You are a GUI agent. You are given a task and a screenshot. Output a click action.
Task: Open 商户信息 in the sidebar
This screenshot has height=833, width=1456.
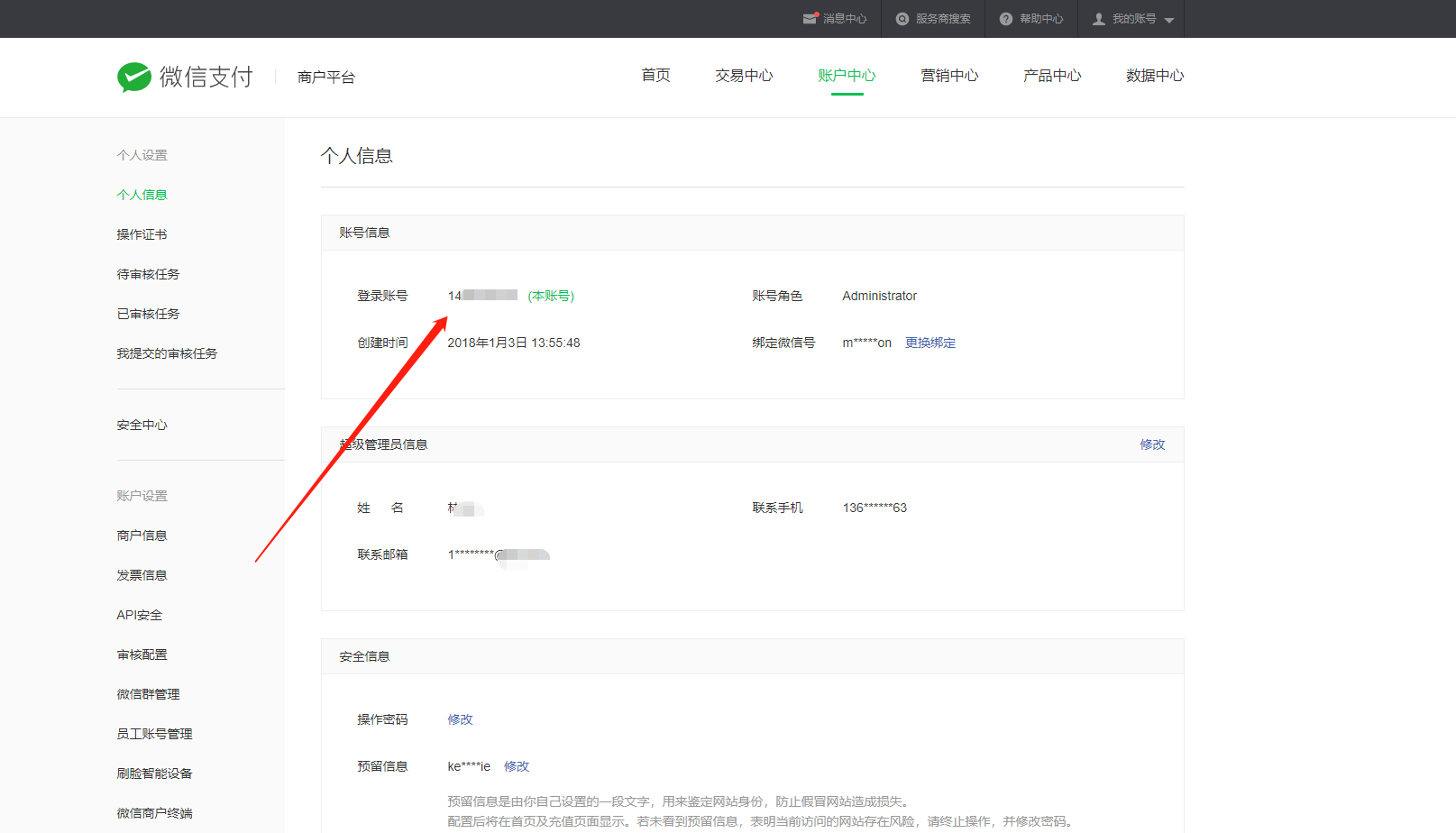click(x=142, y=535)
